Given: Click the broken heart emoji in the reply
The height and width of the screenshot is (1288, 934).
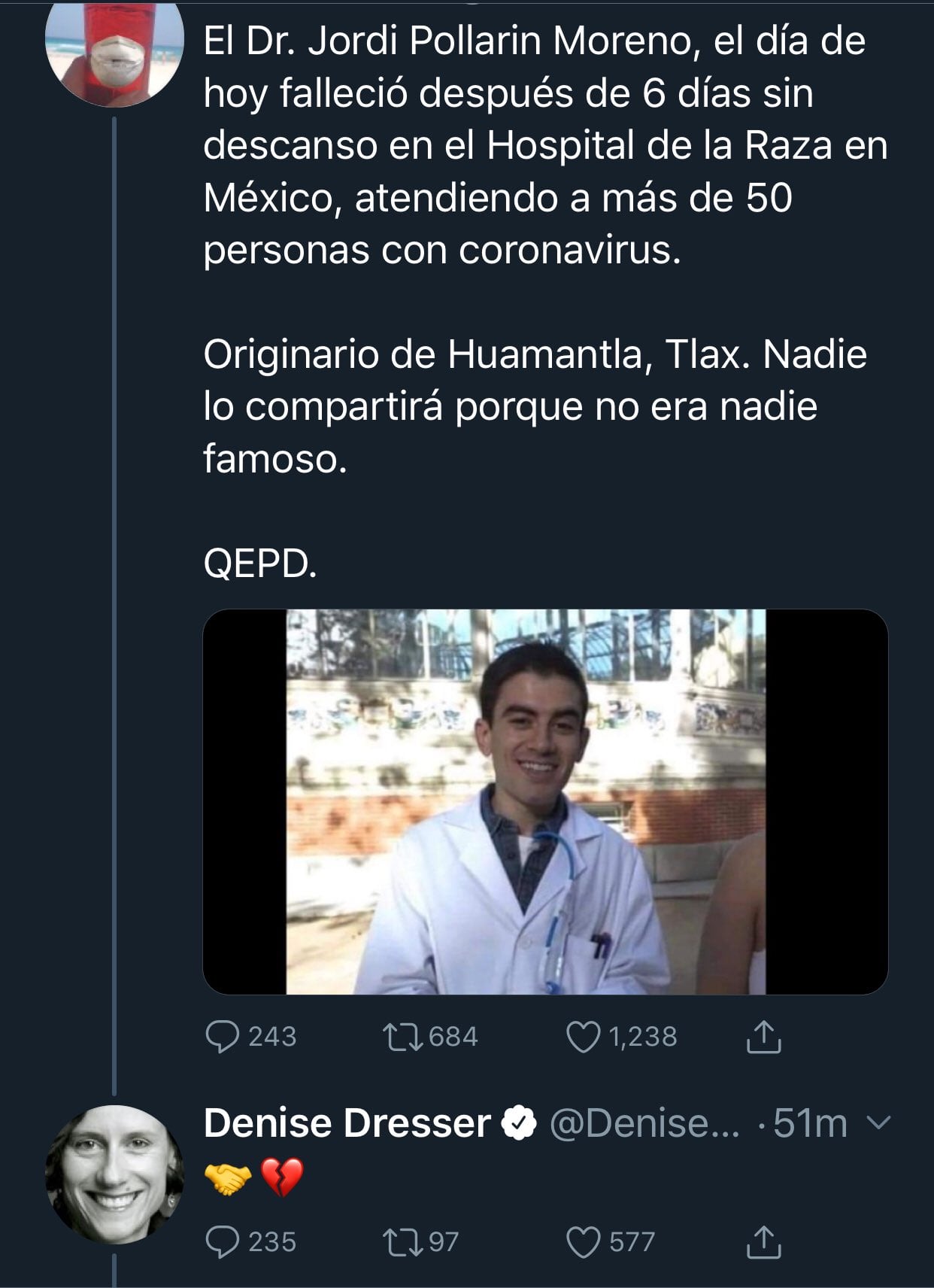Looking at the screenshot, I should [x=281, y=1177].
